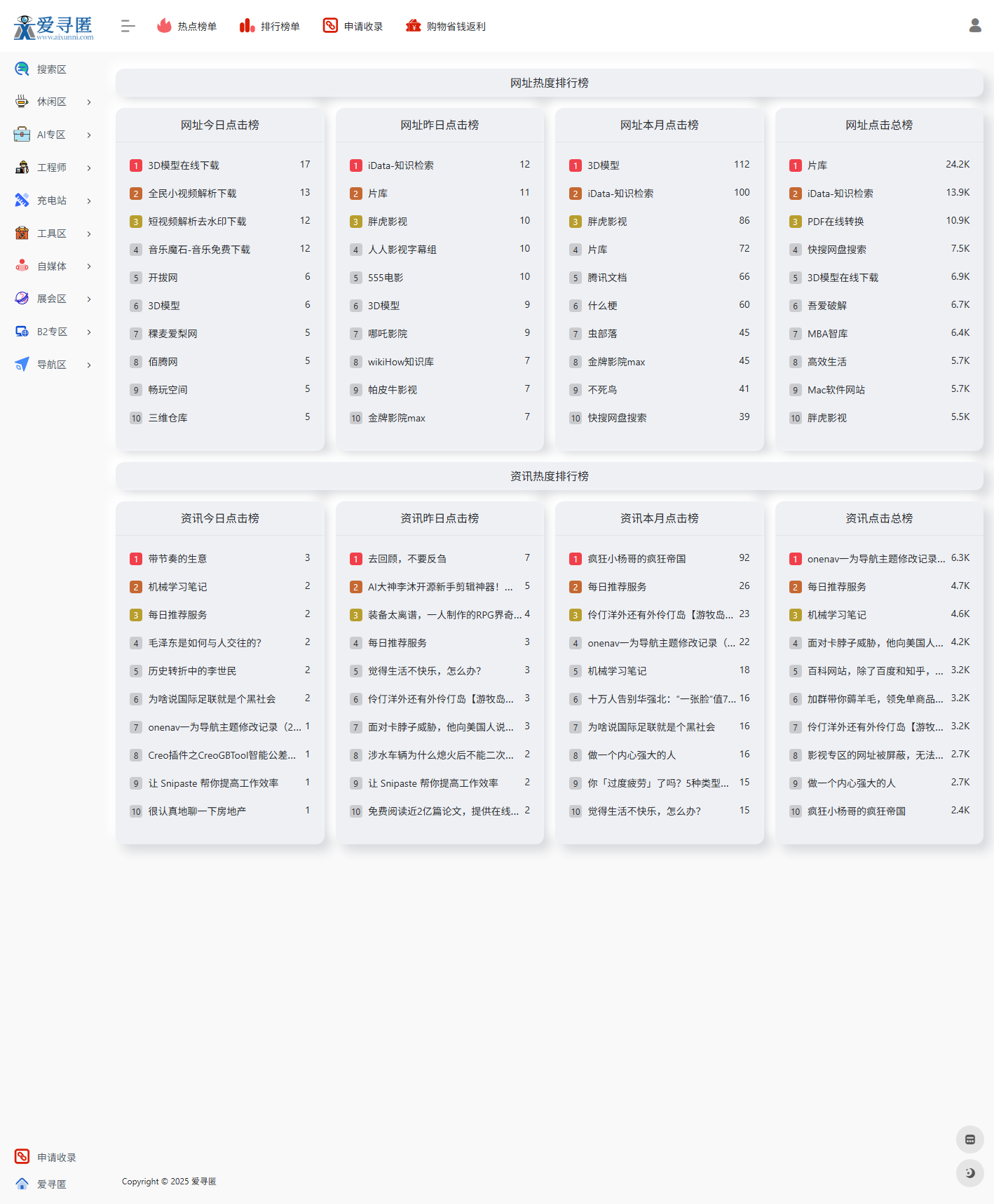Click 音乐魔石-音乐免费下载 entry
The width and height of the screenshot is (994, 1204).
(x=199, y=250)
